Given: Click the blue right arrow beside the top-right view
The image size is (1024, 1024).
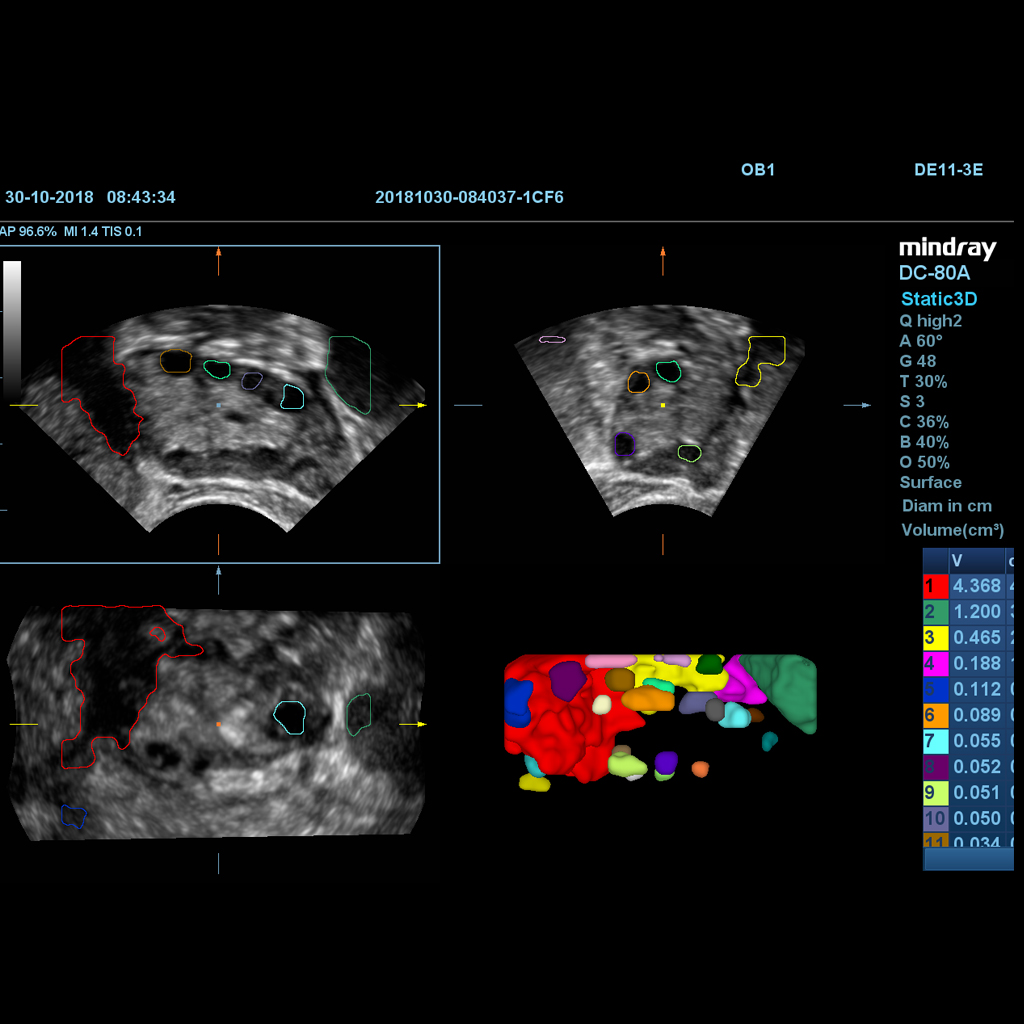Looking at the screenshot, I should [857, 405].
